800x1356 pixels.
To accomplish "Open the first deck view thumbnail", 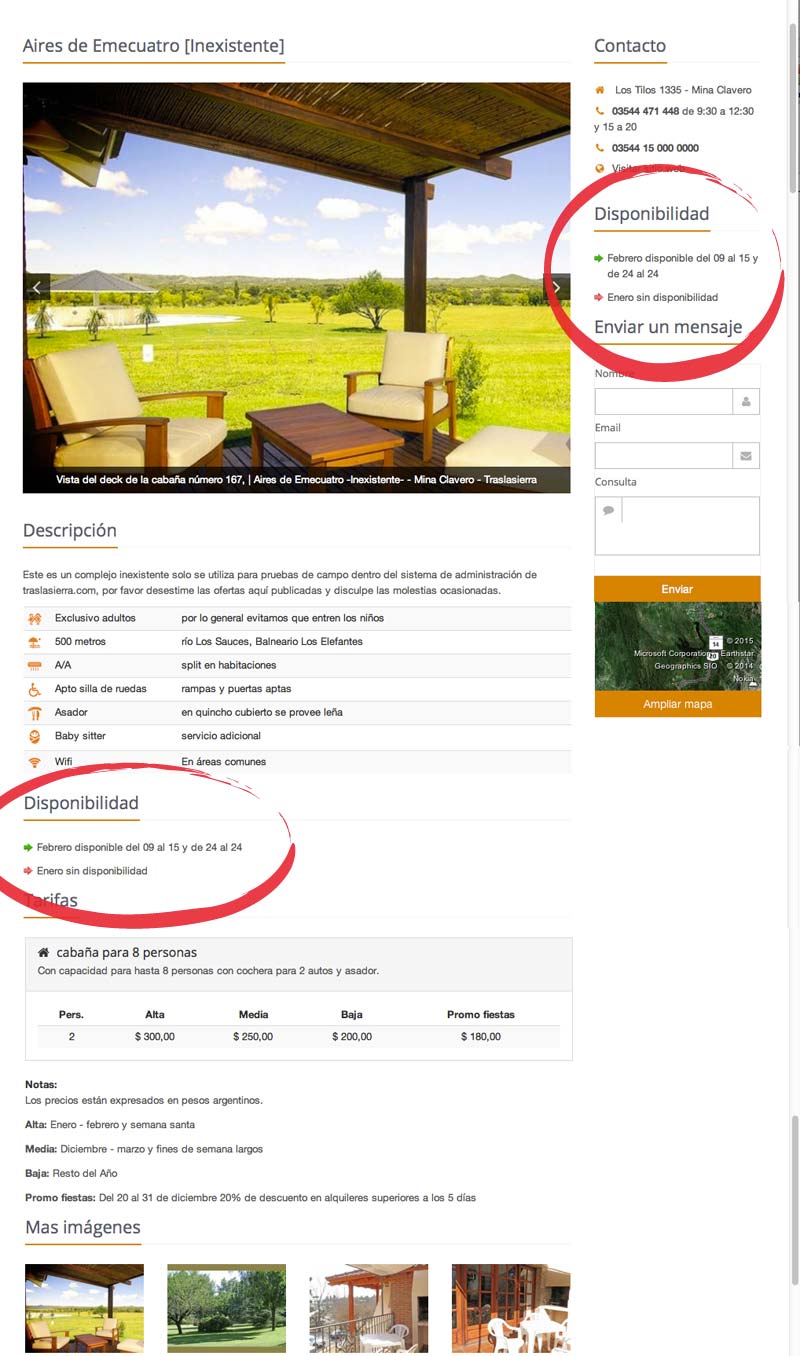I will pyautogui.click(x=84, y=1308).
